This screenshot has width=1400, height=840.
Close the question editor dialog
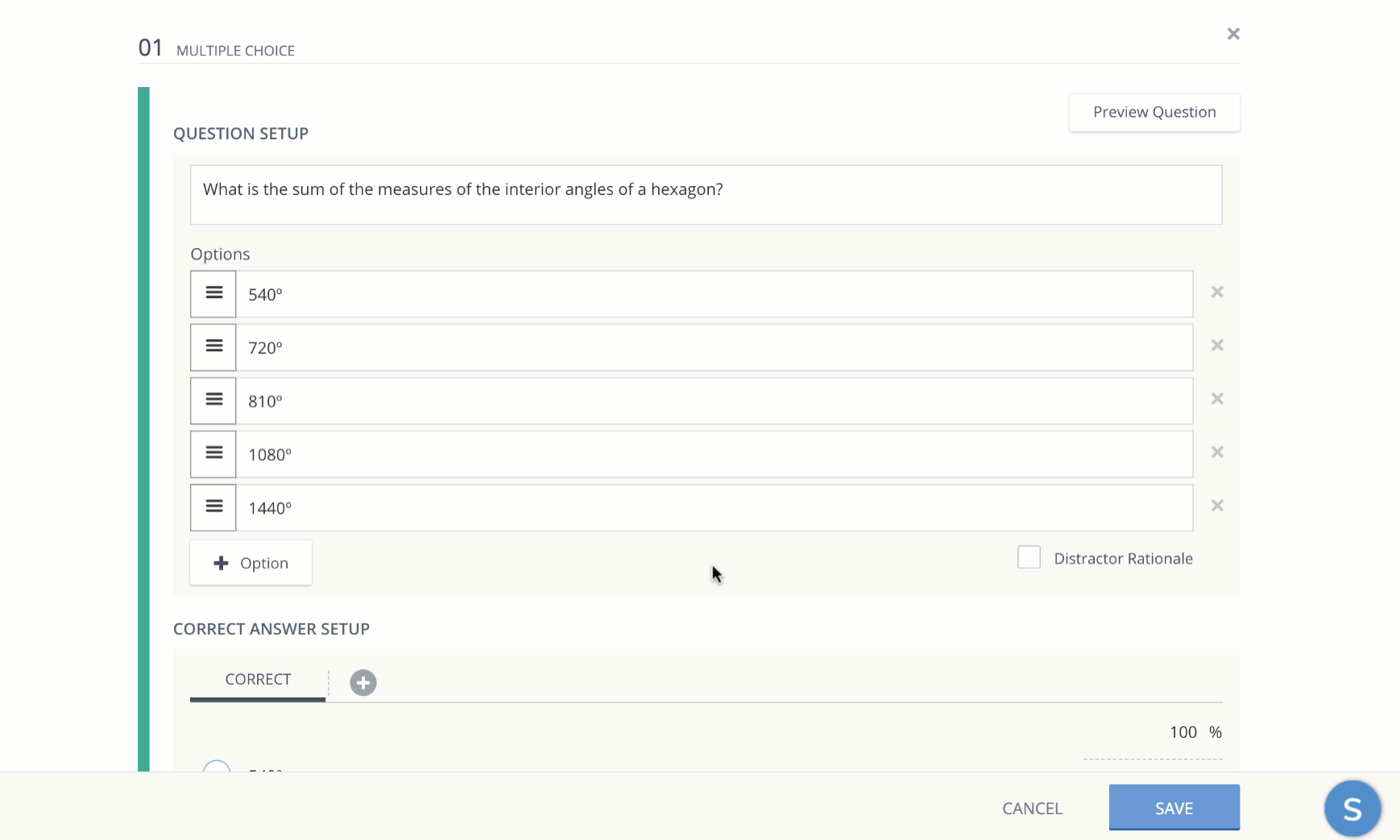[1232, 34]
